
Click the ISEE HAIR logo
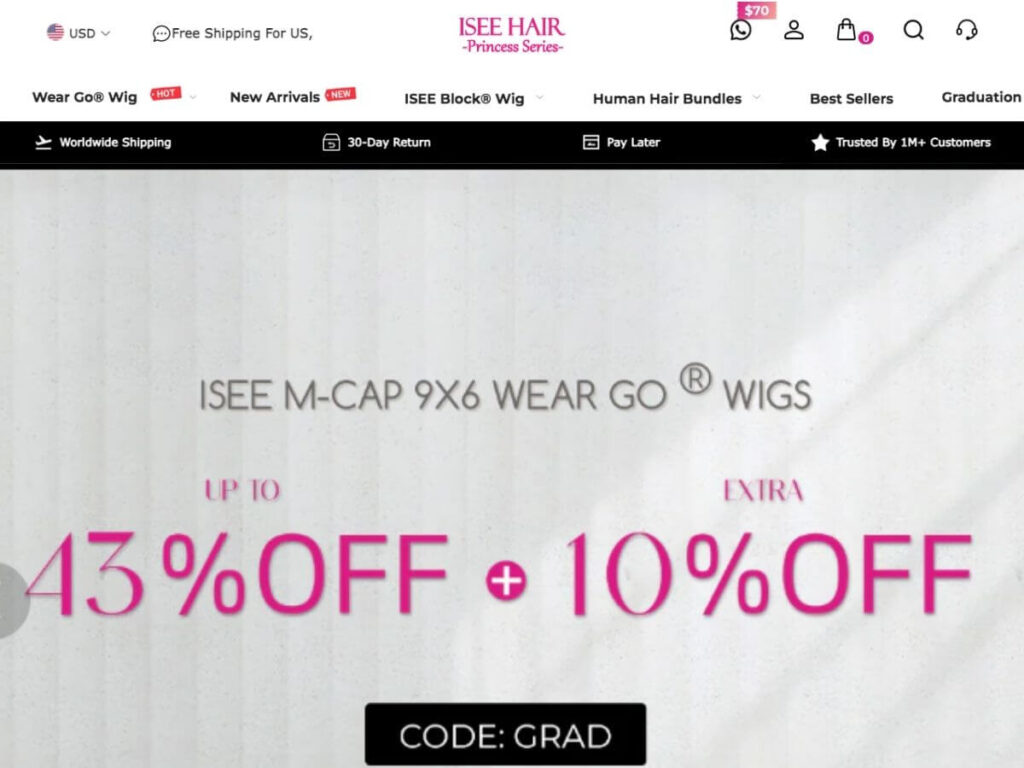pyautogui.click(x=511, y=35)
